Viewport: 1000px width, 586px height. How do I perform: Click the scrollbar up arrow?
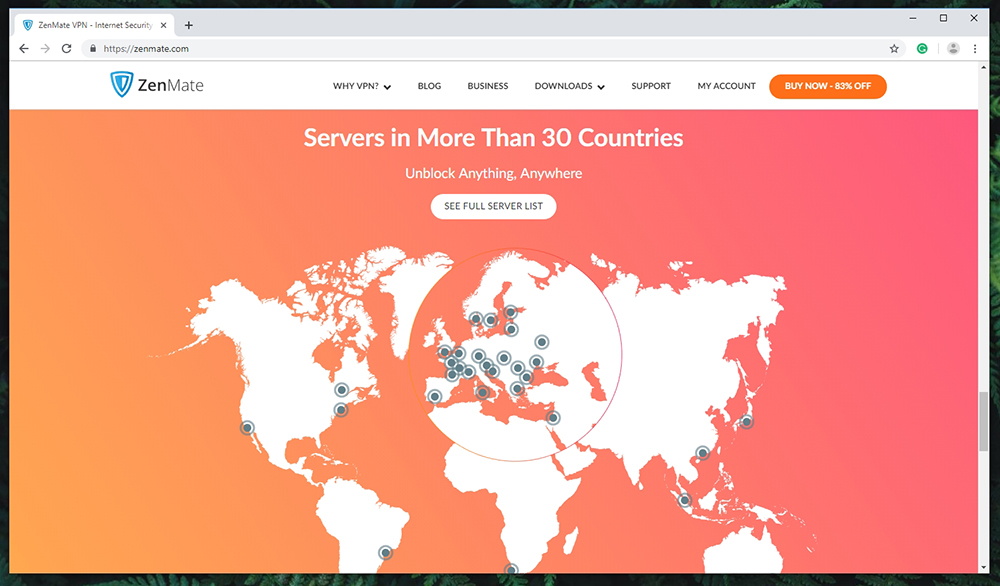(x=983, y=68)
